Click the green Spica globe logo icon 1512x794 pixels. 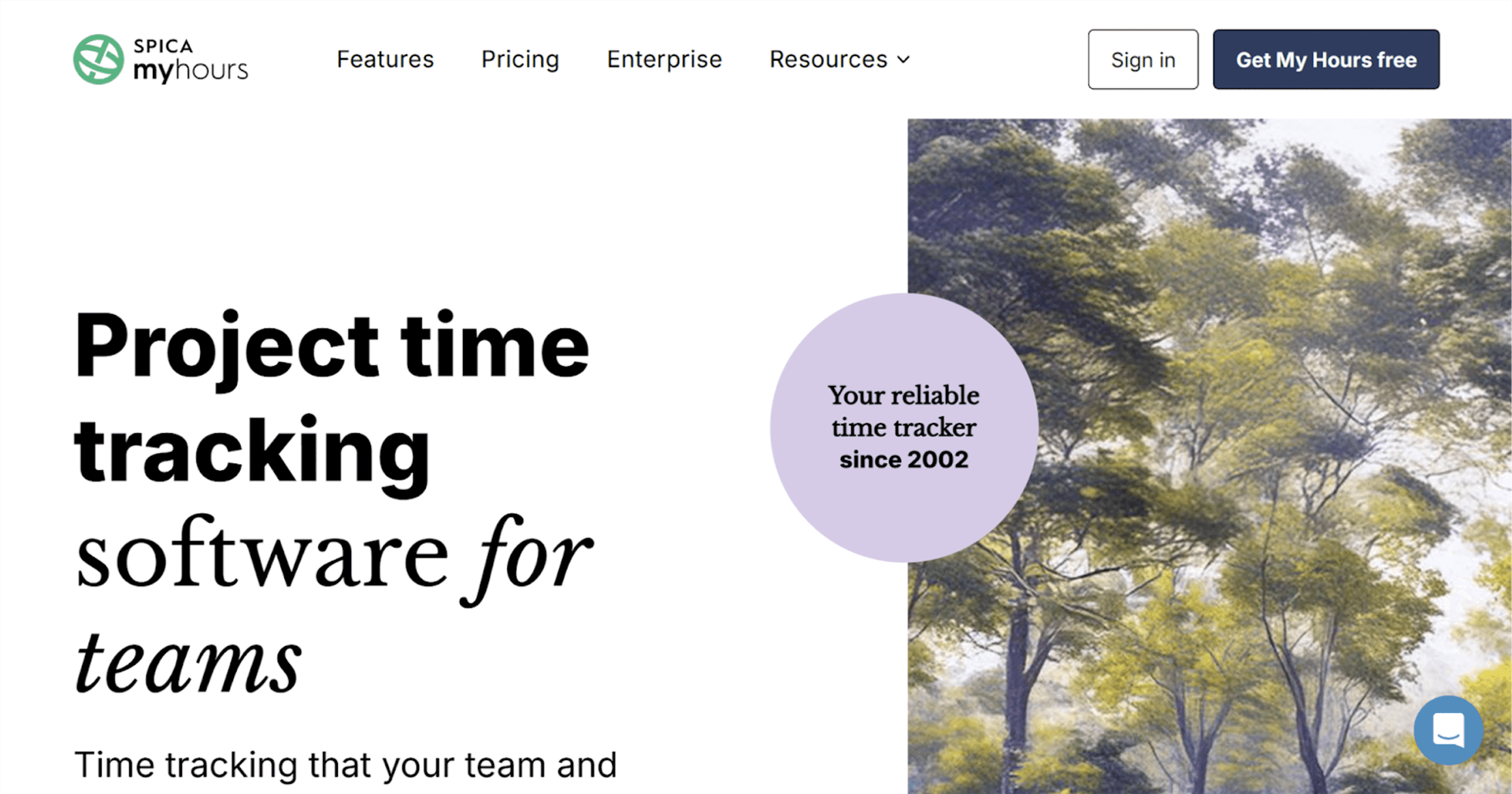[x=98, y=60]
